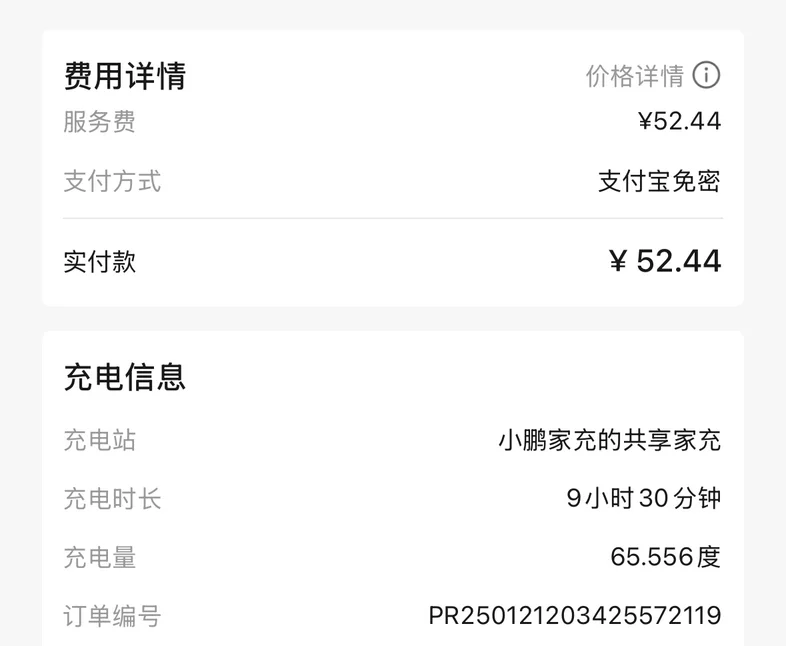Tap the divider line above 实付款

[x=393, y=218]
